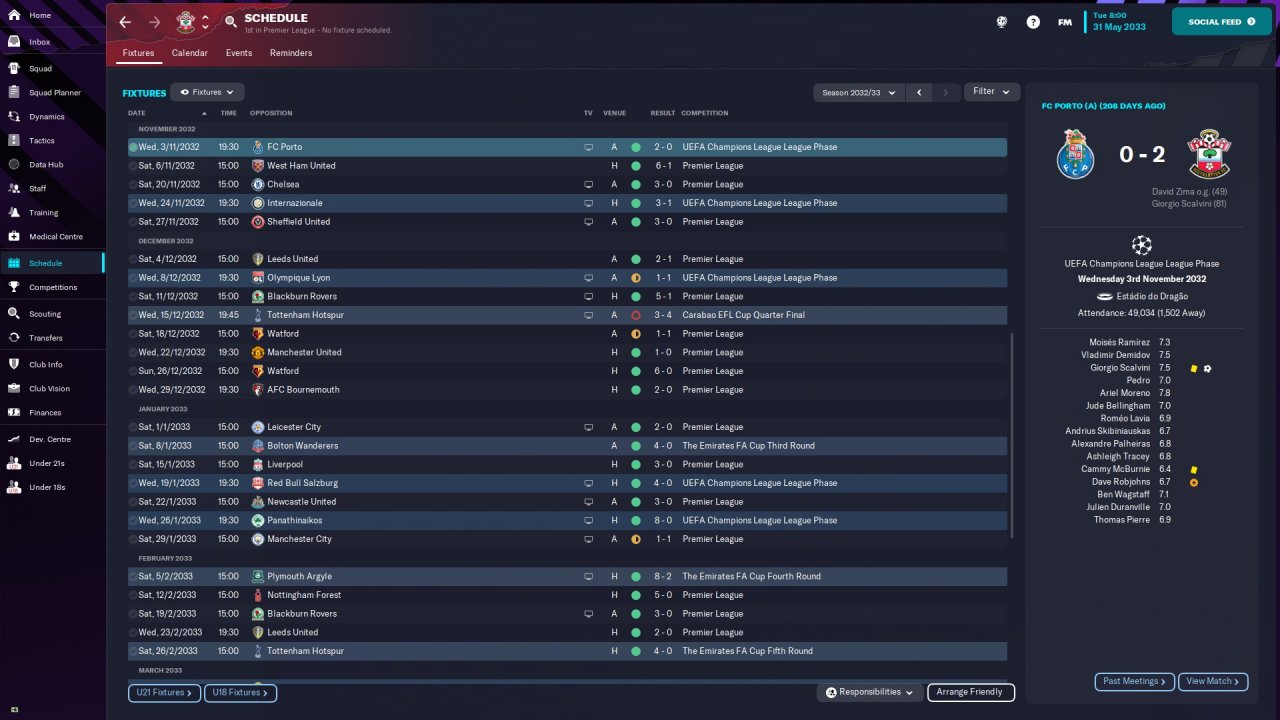Viewport: 1280px width, 720px height.
Task: Click the fixtures list vertical scrollbar
Action: coord(1012,435)
